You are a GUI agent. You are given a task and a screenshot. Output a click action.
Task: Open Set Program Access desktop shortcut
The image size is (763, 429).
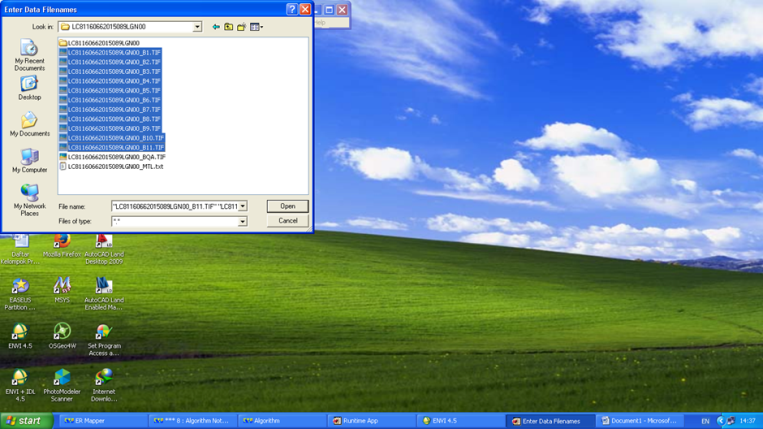point(104,340)
